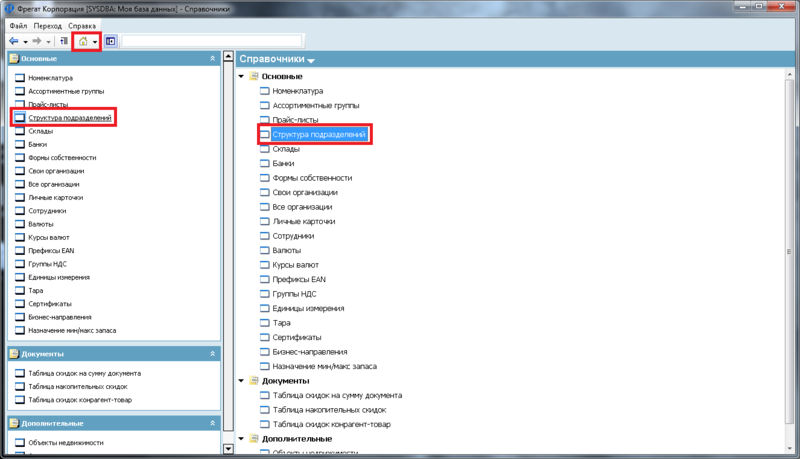The height and width of the screenshot is (459, 800).
Task: Click the Бизнес-направления icon in the tree
Action: 264,352
